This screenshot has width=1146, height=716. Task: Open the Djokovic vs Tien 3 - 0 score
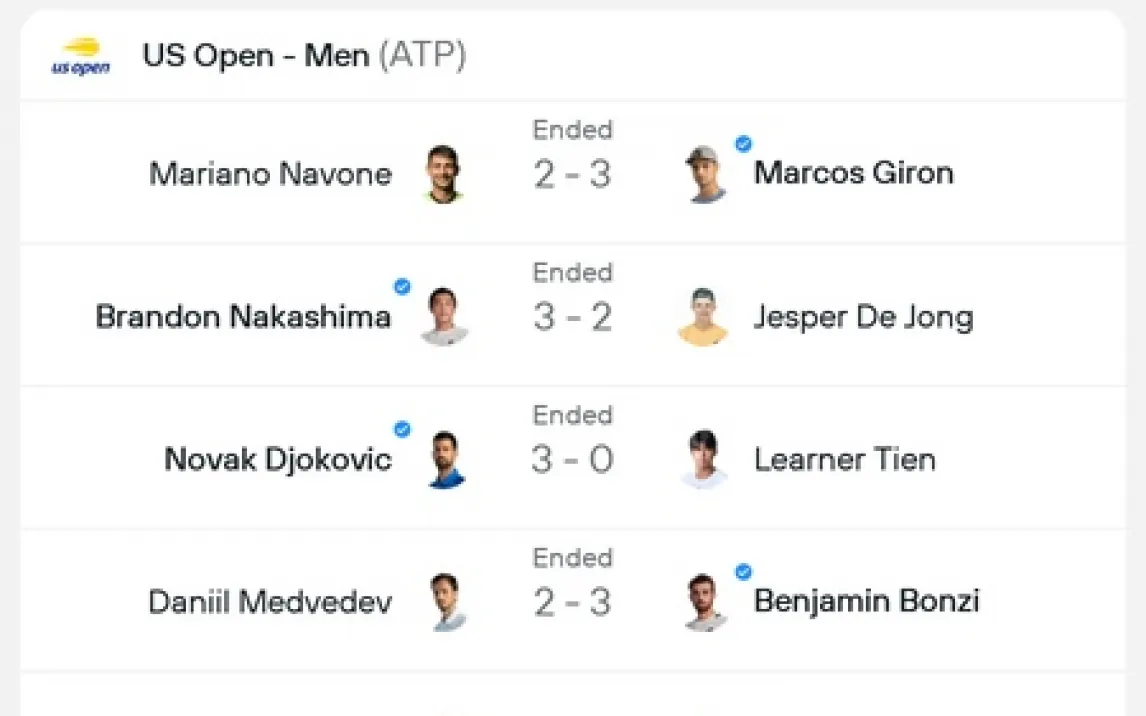[572, 461]
